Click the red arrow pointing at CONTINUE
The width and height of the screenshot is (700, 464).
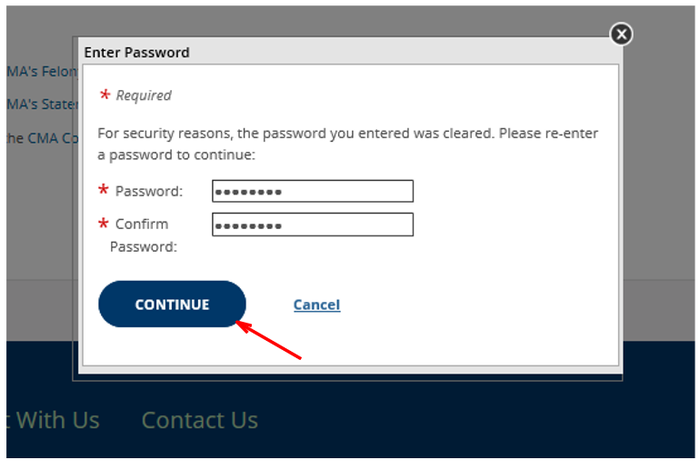(270, 340)
